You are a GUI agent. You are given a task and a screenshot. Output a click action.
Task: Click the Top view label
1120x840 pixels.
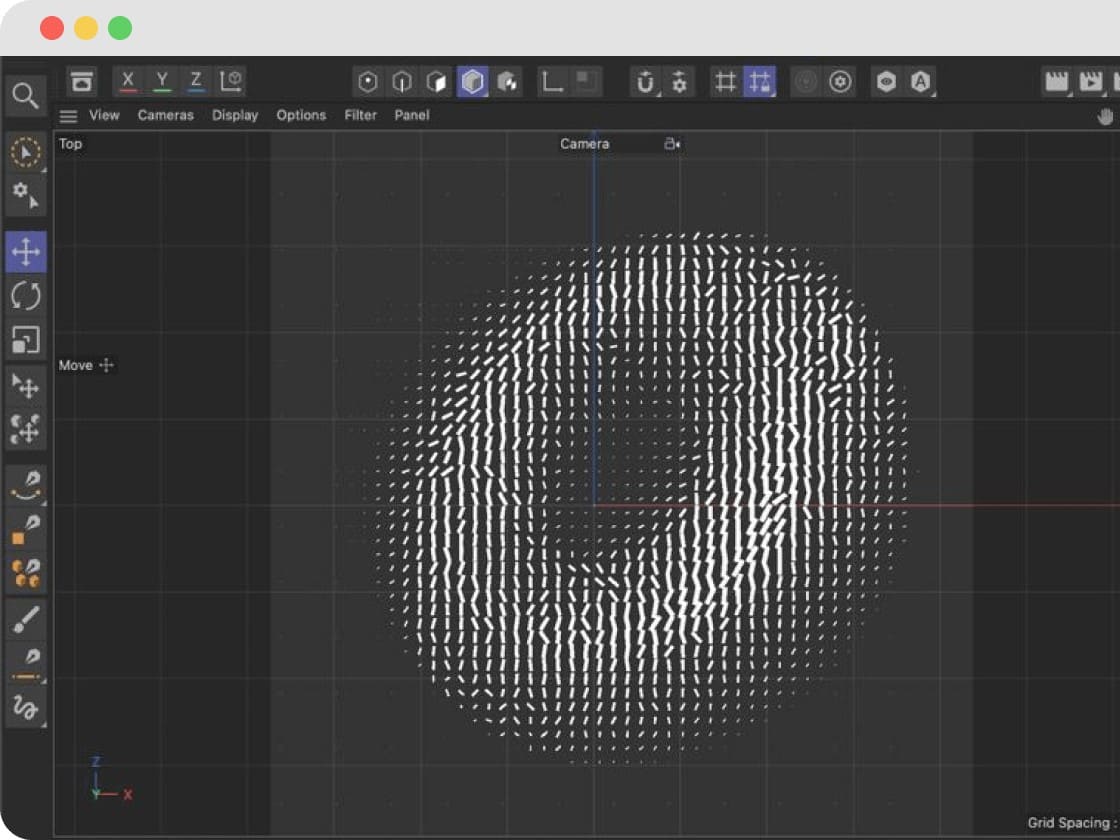pyautogui.click(x=70, y=144)
